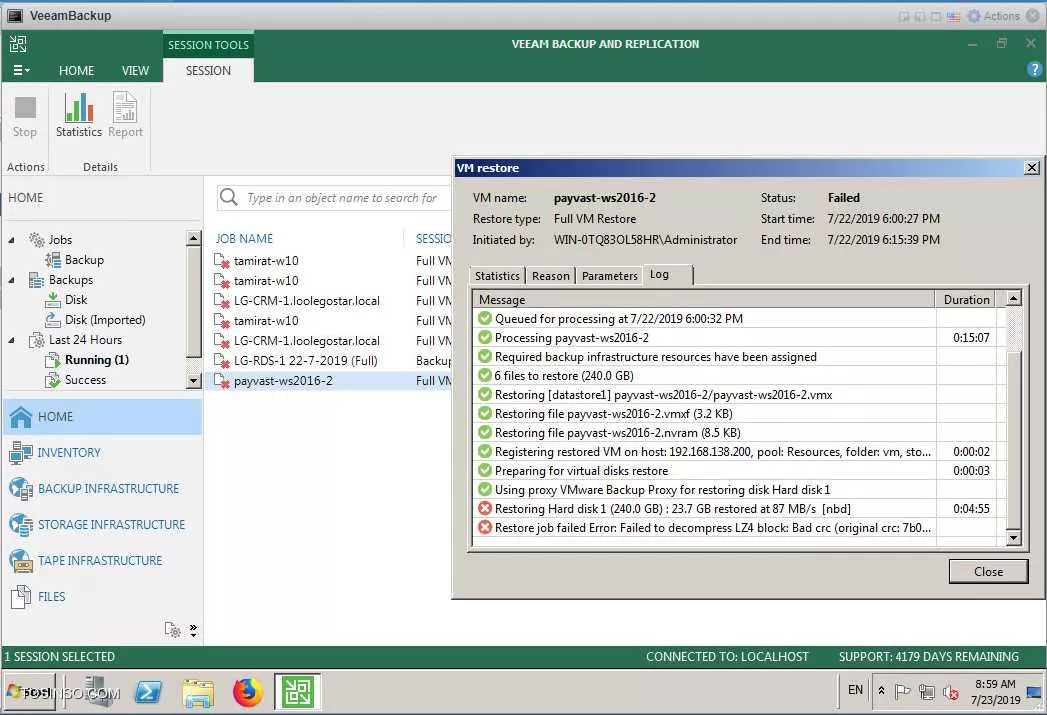Image resolution: width=1047 pixels, height=715 pixels.
Task: Collapse the Jobs tree node
Action: tap(11, 240)
